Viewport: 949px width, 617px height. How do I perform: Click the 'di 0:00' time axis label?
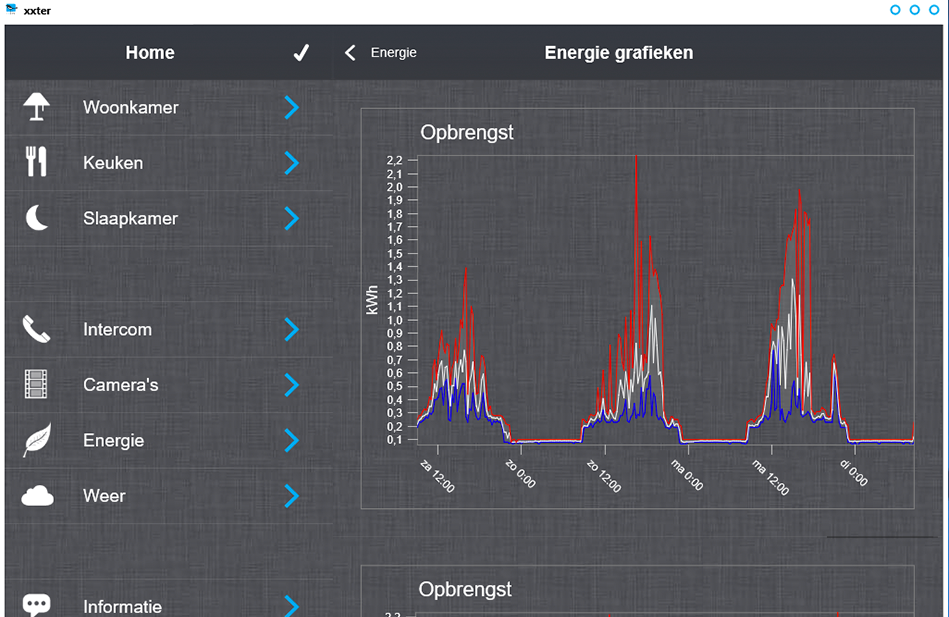[854, 473]
